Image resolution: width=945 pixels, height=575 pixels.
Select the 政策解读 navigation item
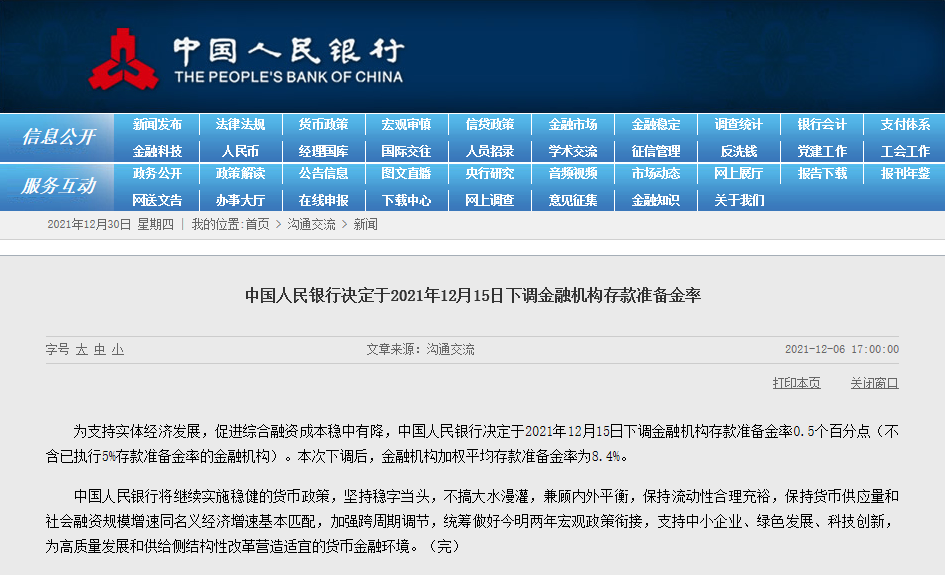[x=240, y=174]
